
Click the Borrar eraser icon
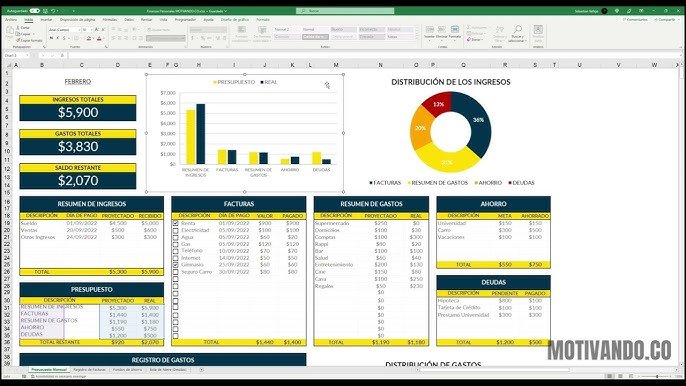click(468, 39)
